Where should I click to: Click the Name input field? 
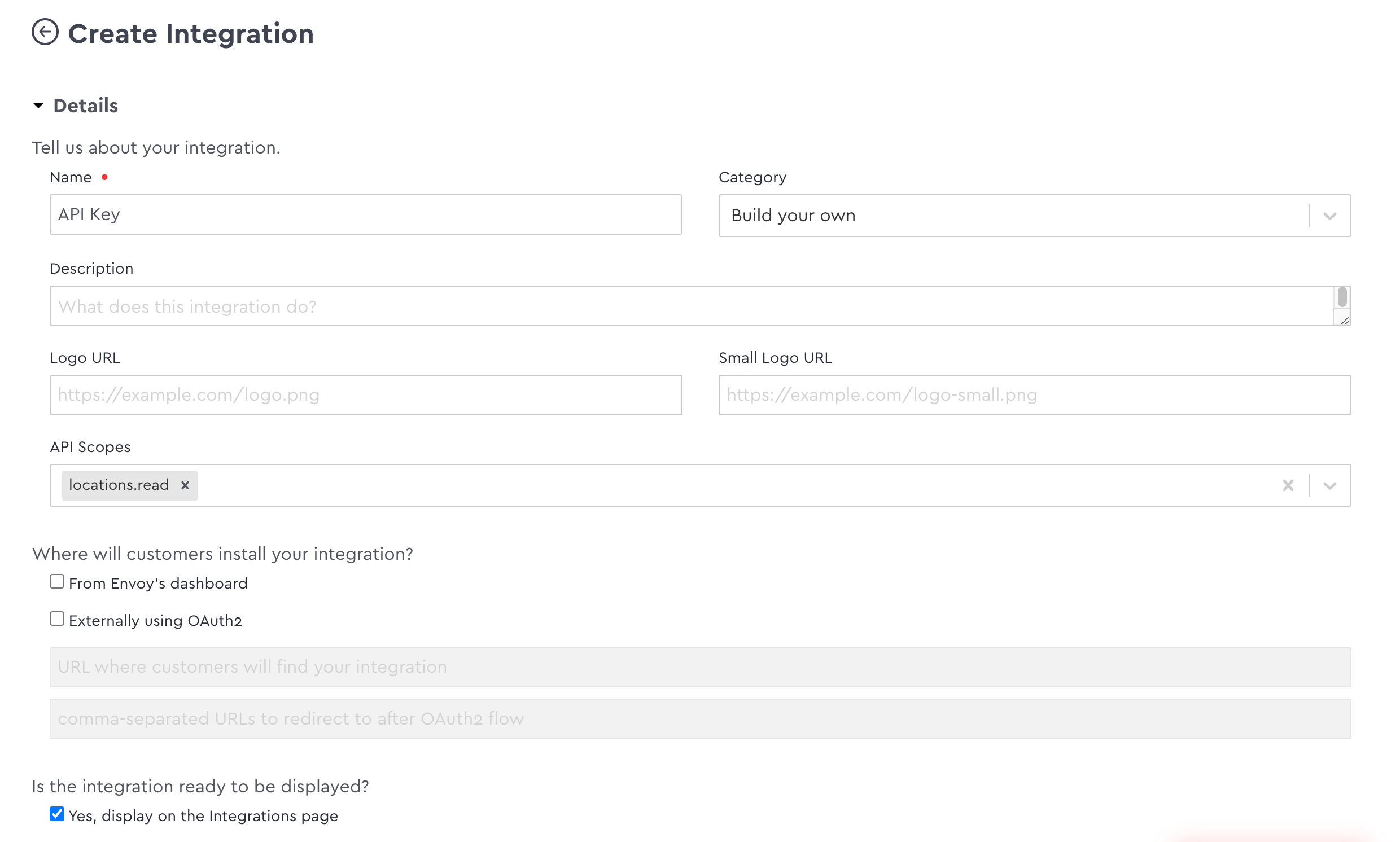tap(365, 214)
